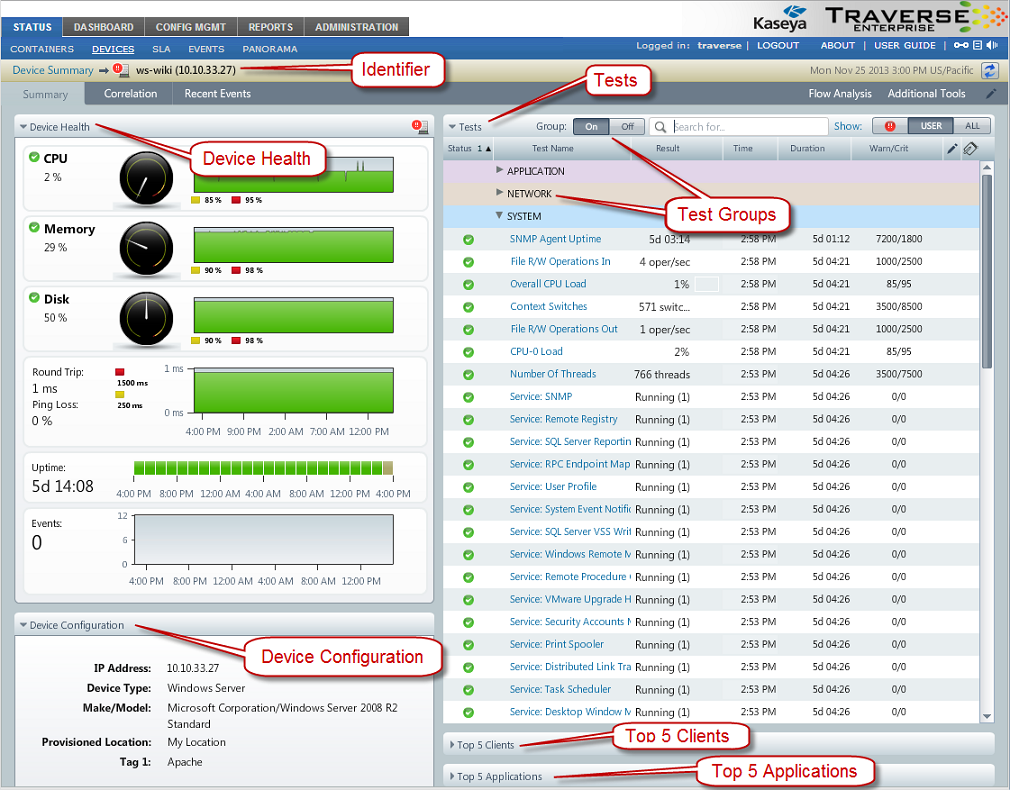1010x790 pixels.
Task: Click the device alert icon in Device Health header
Action: (x=420, y=127)
